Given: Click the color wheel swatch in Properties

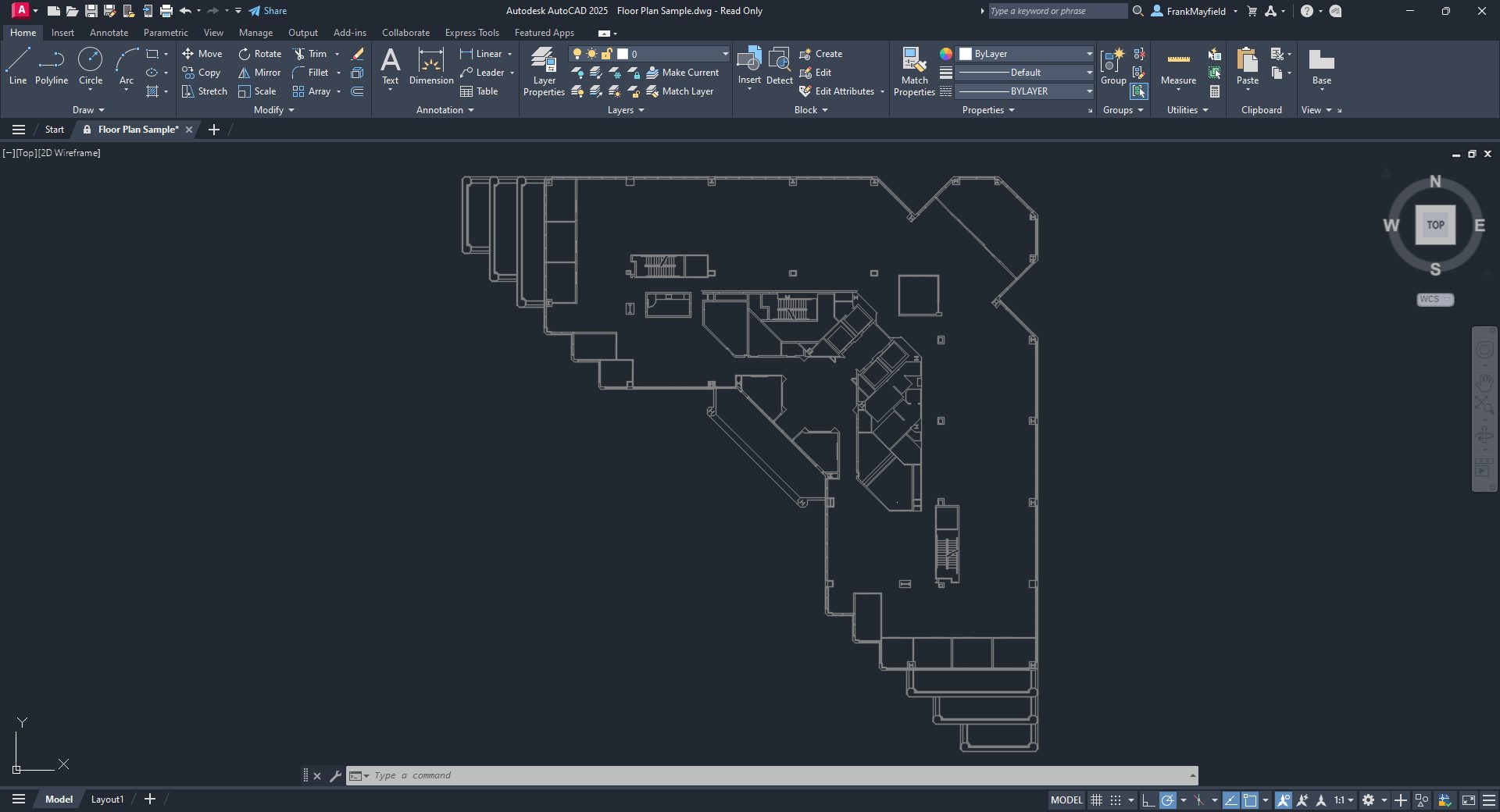Looking at the screenshot, I should coord(946,54).
